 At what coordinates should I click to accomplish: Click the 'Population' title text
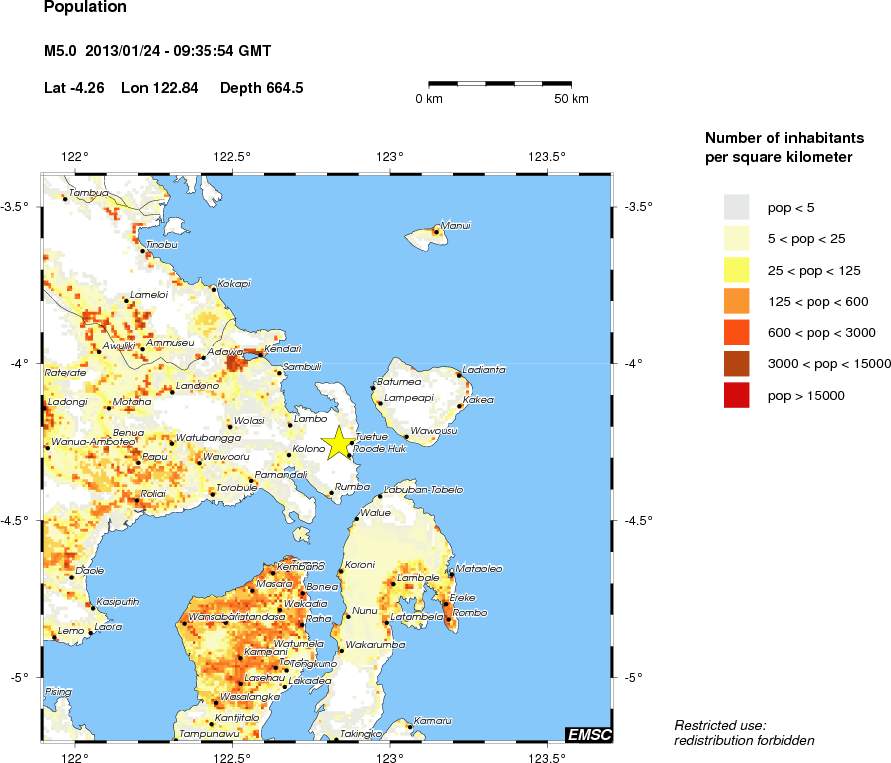pyautogui.click(x=85, y=8)
